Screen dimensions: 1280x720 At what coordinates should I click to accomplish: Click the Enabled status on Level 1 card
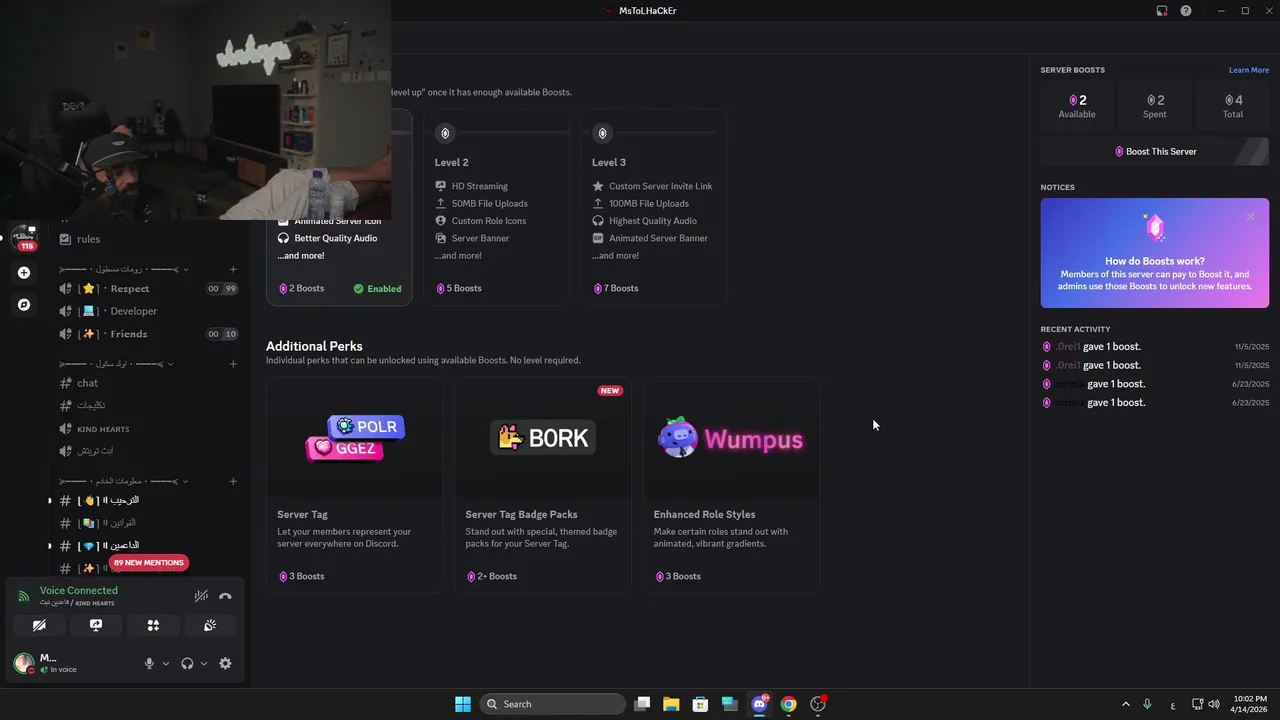coord(377,288)
